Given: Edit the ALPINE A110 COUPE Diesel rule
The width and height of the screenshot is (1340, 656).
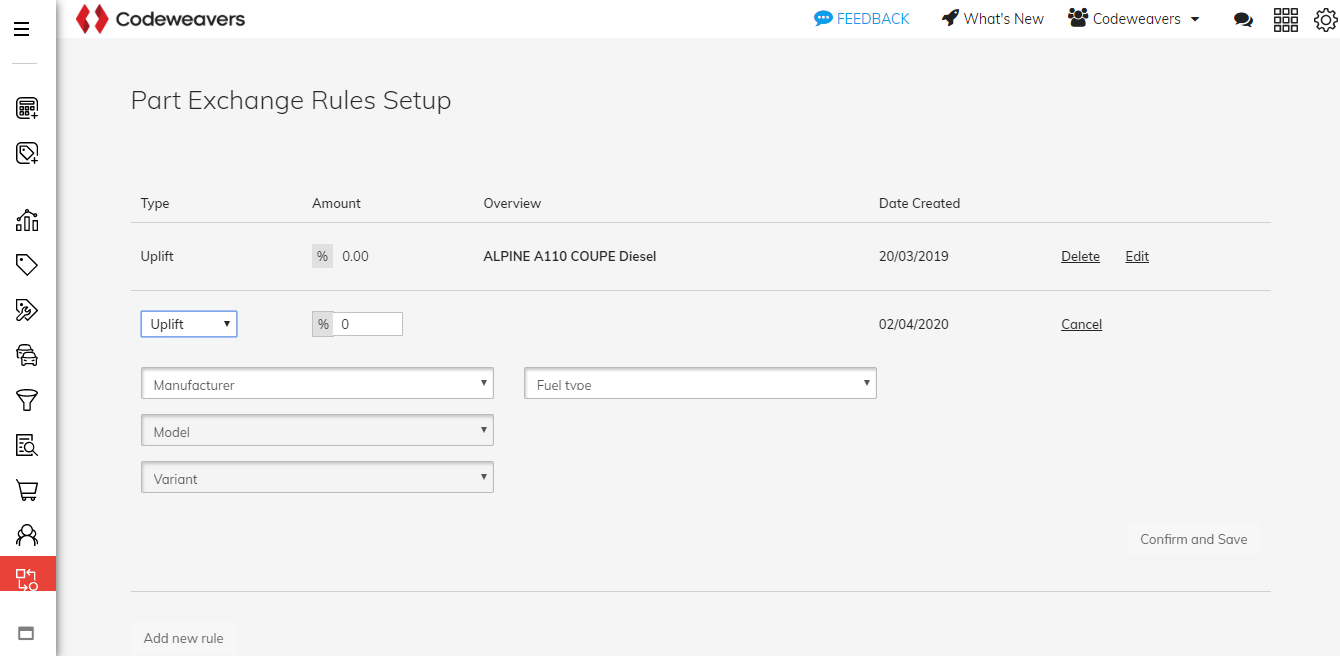Looking at the screenshot, I should click(x=1137, y=257).
